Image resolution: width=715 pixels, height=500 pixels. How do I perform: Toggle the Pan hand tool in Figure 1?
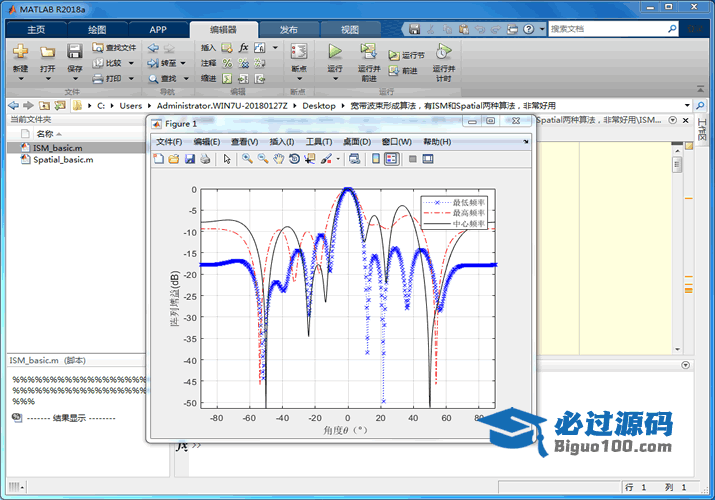[x=279, y=159]
